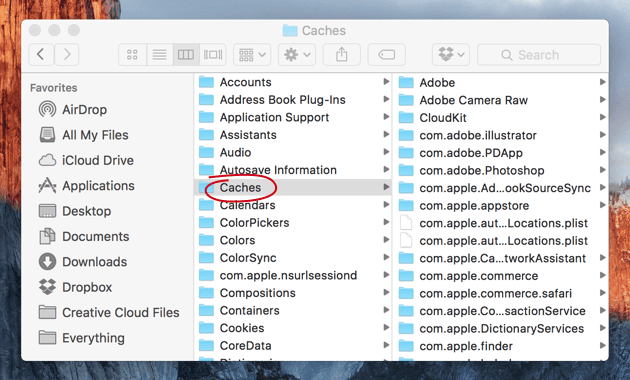630x380 pixels.
Task: Select the Cookies folder
Action: (293, 328)
